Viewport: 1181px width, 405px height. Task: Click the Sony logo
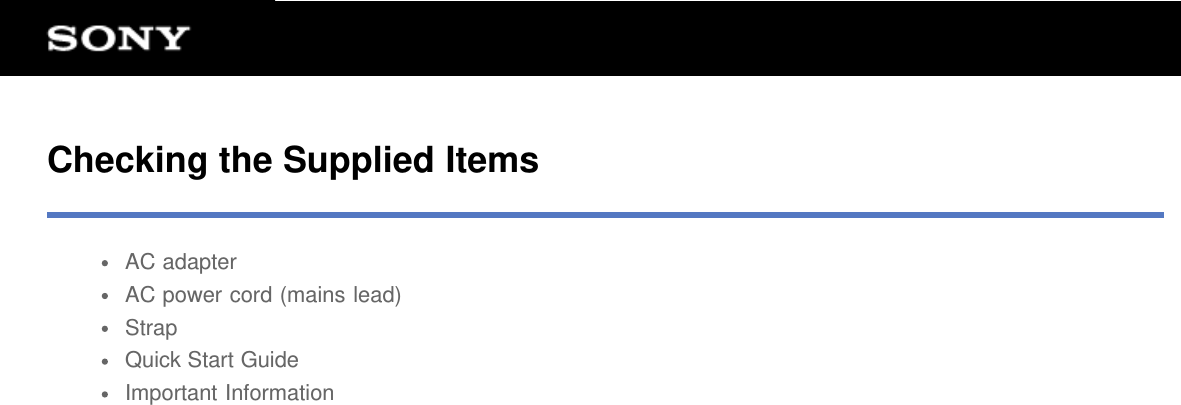[118, 40]
